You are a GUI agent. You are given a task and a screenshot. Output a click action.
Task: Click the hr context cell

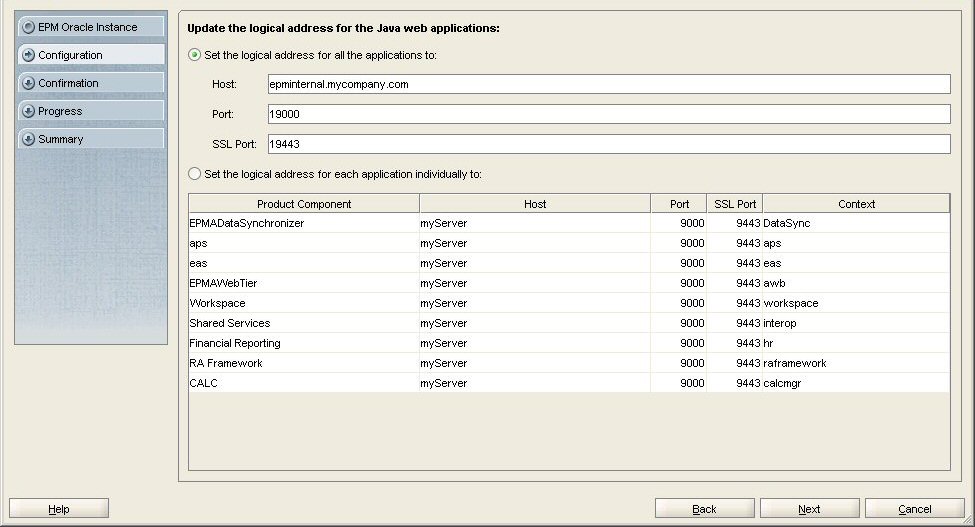pos(856,342)
